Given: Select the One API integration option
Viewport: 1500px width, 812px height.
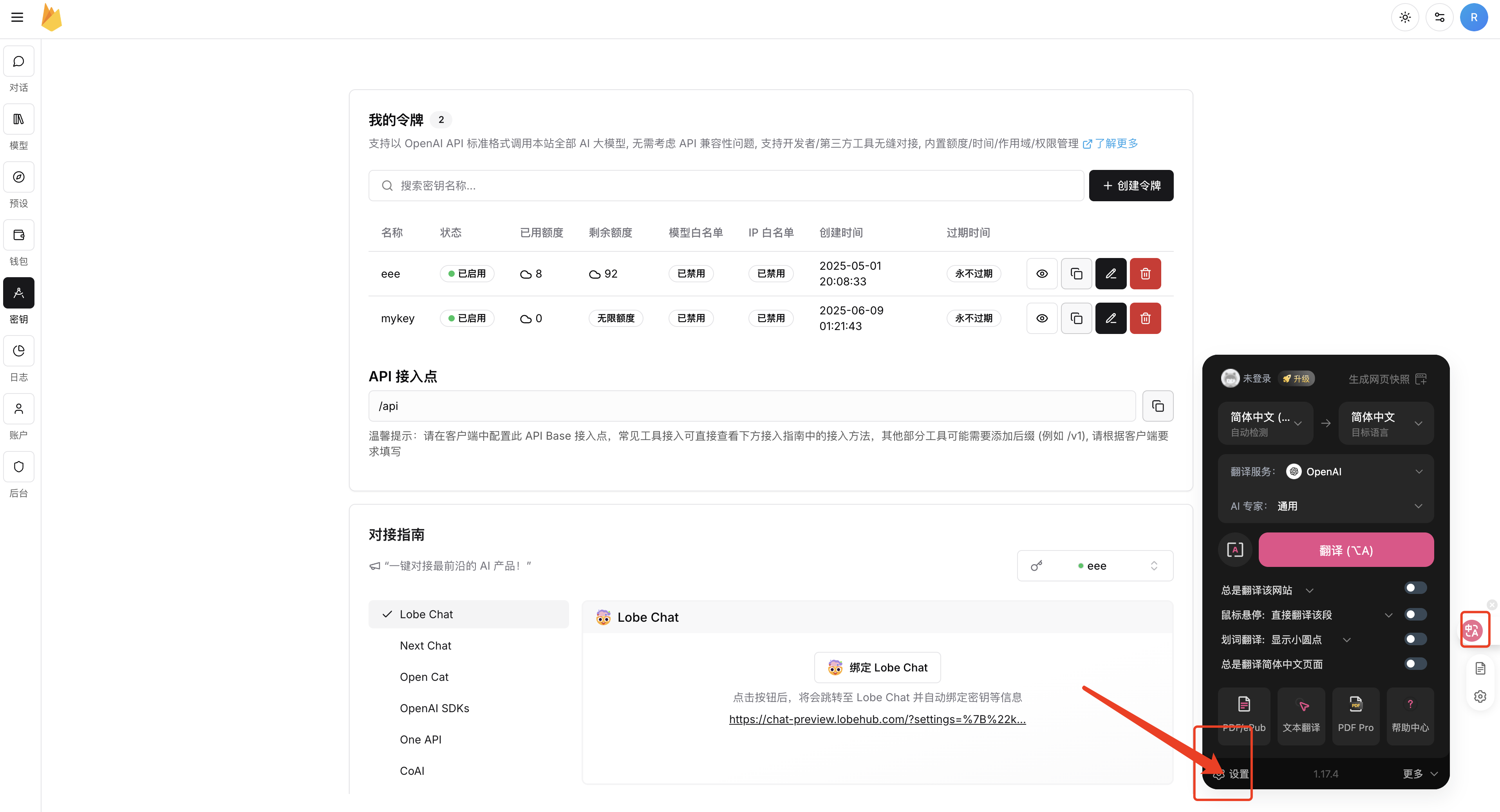Looking at the screenshot, I should point(420,739).
